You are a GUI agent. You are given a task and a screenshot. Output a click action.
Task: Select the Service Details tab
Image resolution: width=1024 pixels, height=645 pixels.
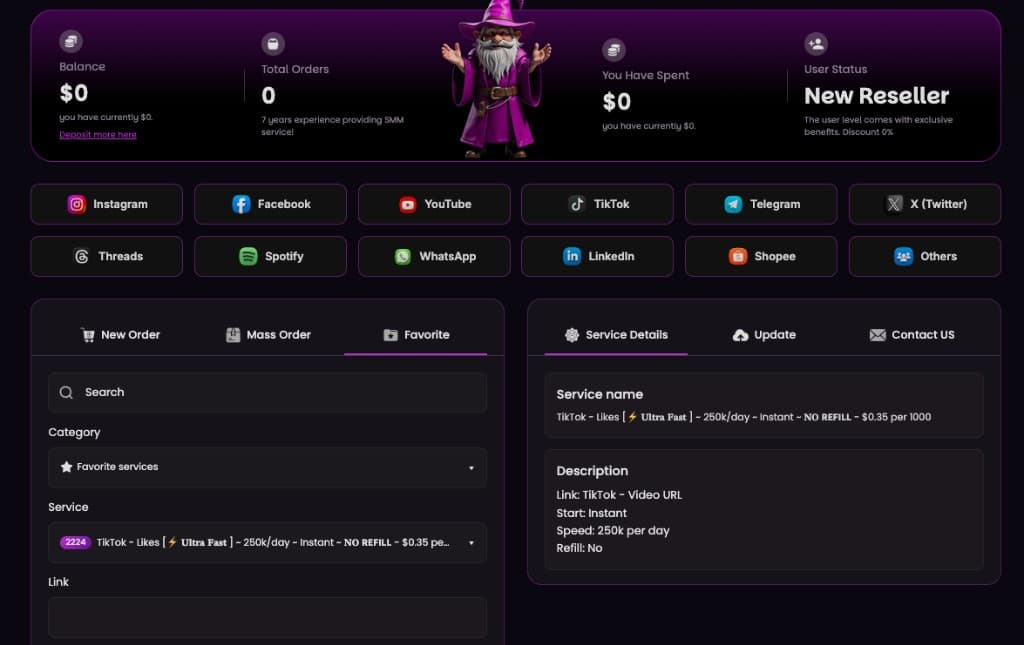(616, 335)
